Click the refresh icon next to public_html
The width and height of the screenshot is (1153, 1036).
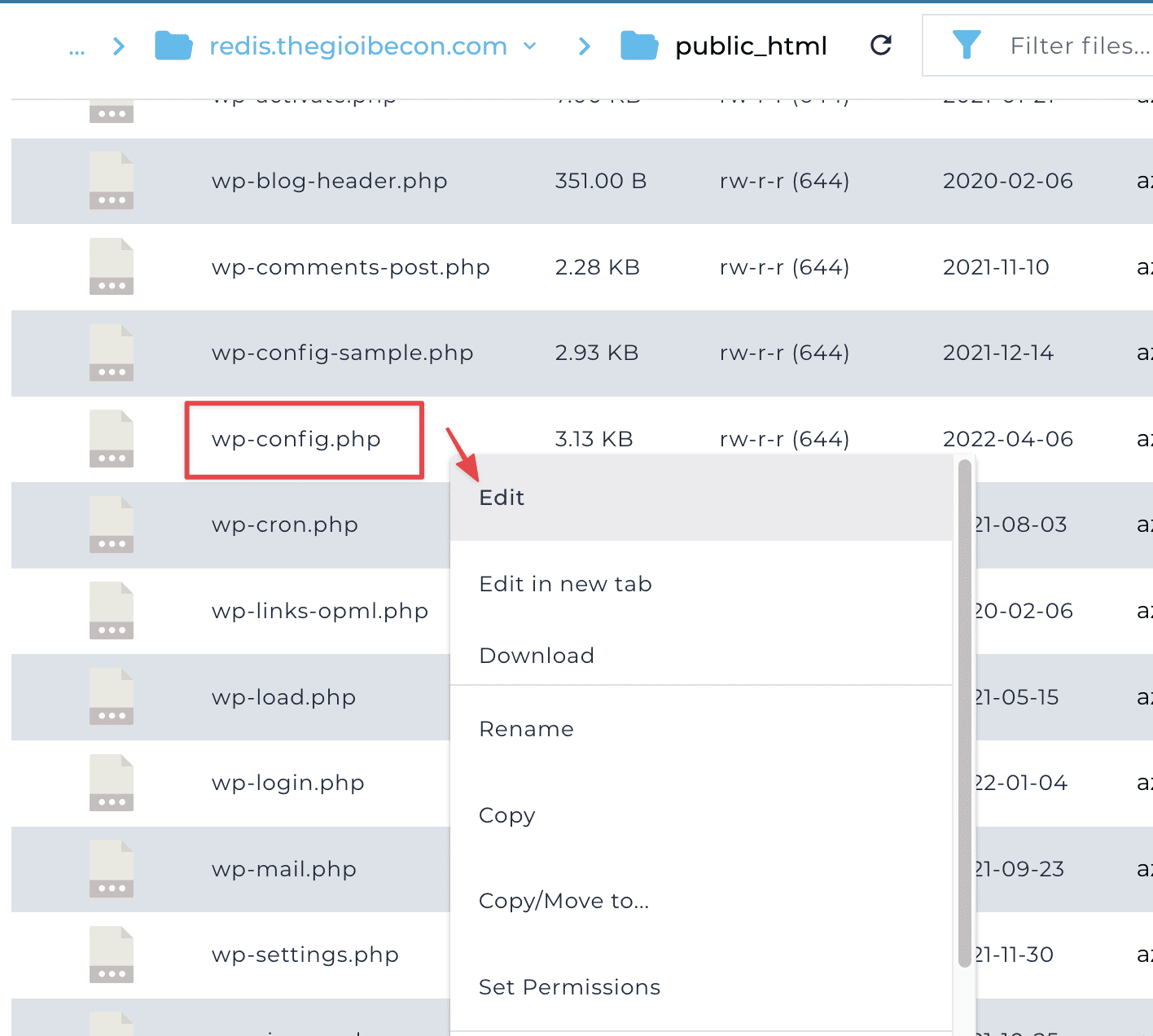point(881,46)
